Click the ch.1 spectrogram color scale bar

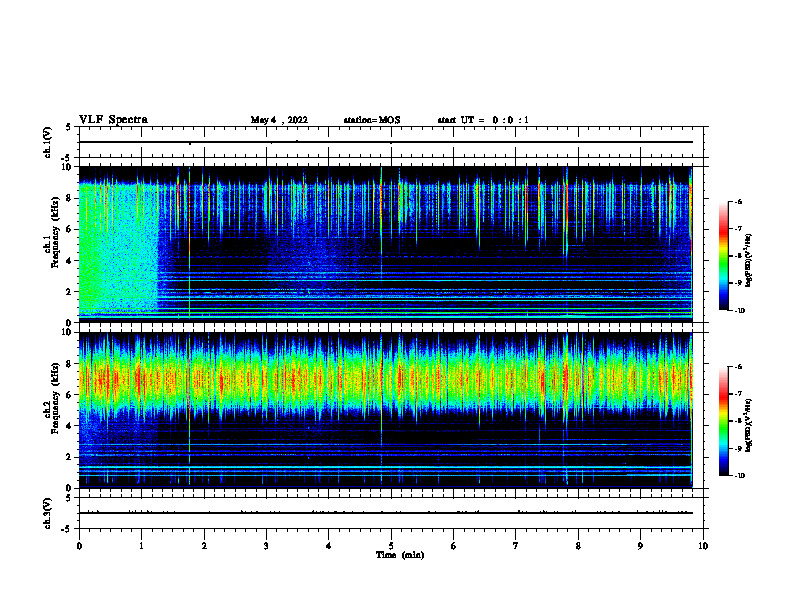click(723, 256)
